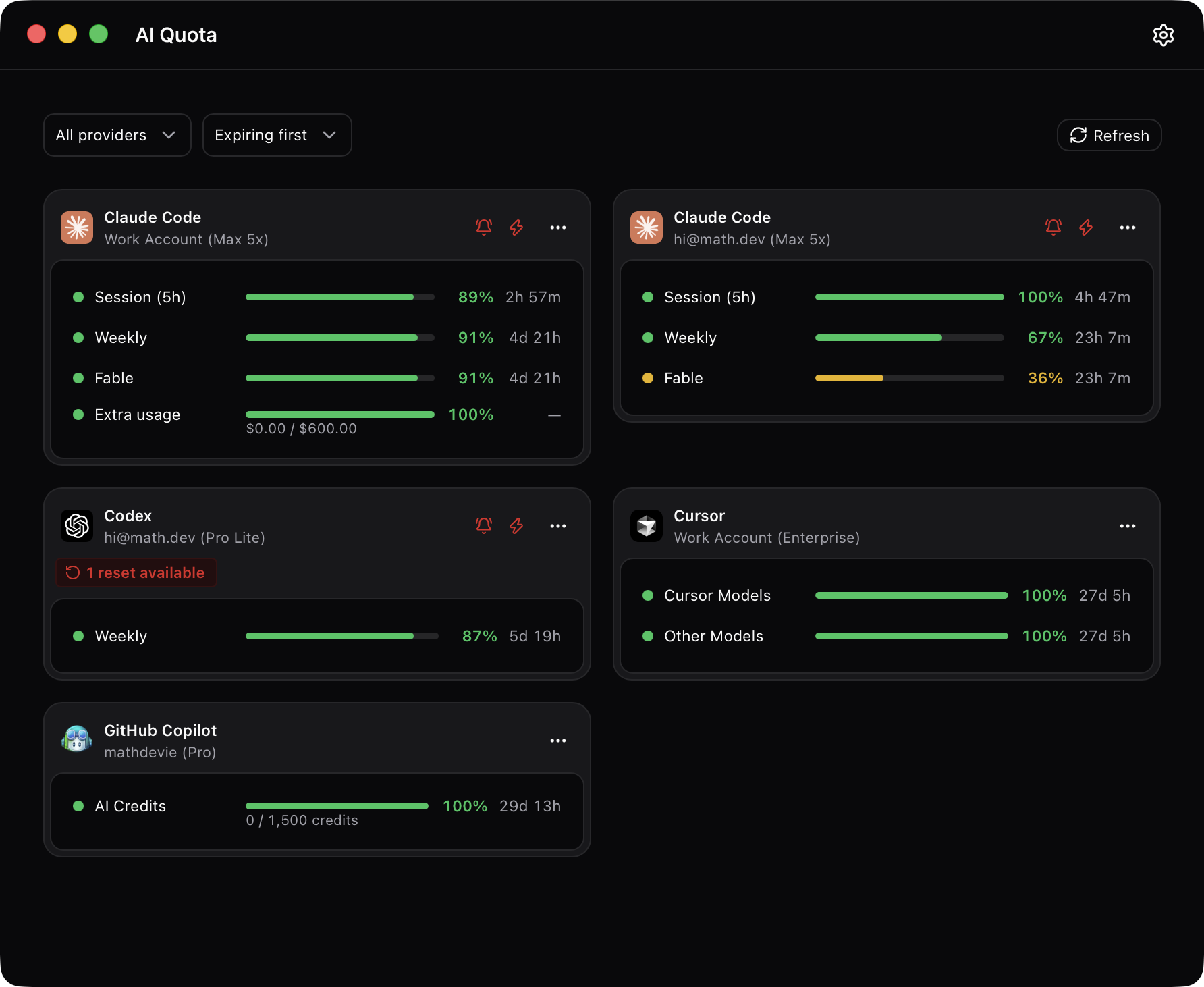Click the Claude Code logo on hi@math.dev Max 5x card
The height and width of the screenshot is (987, 1204).
click(x=647, y=228)
